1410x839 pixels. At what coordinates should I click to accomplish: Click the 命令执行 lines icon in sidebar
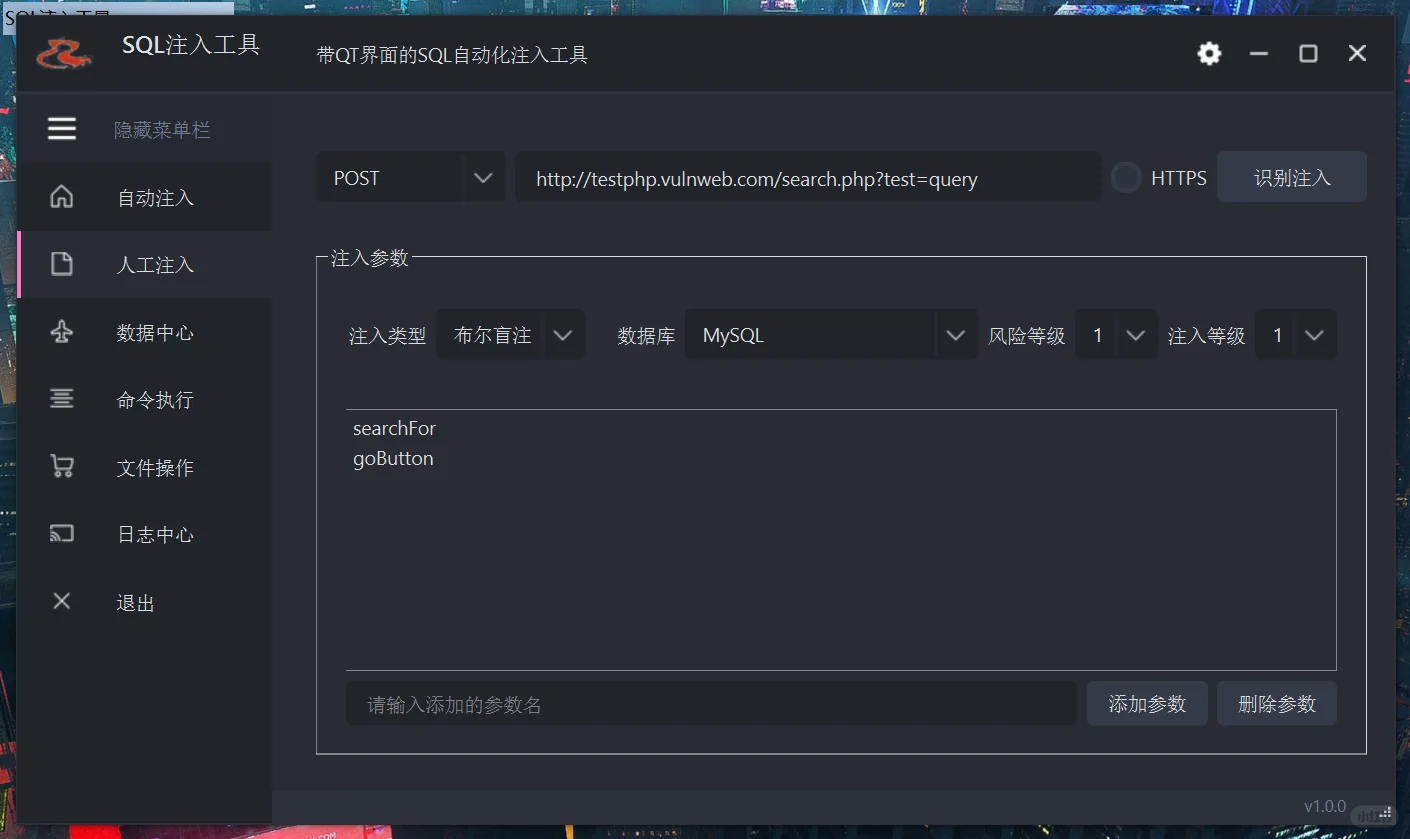pos(61,398)
